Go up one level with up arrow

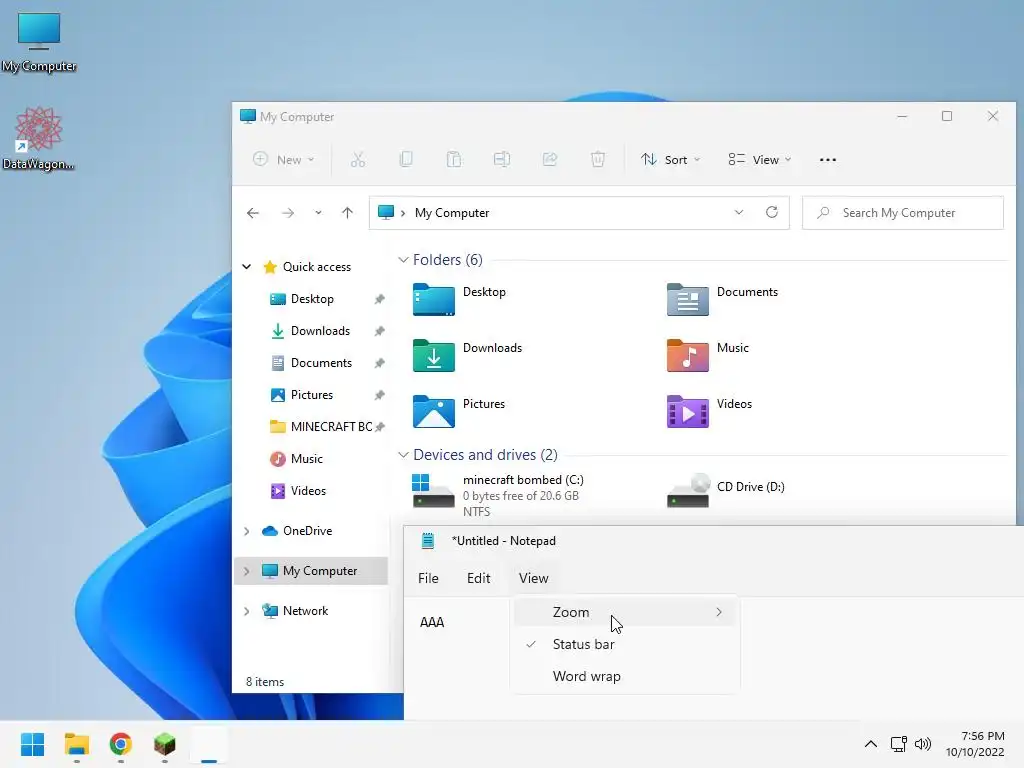click(x=347, y=213)
